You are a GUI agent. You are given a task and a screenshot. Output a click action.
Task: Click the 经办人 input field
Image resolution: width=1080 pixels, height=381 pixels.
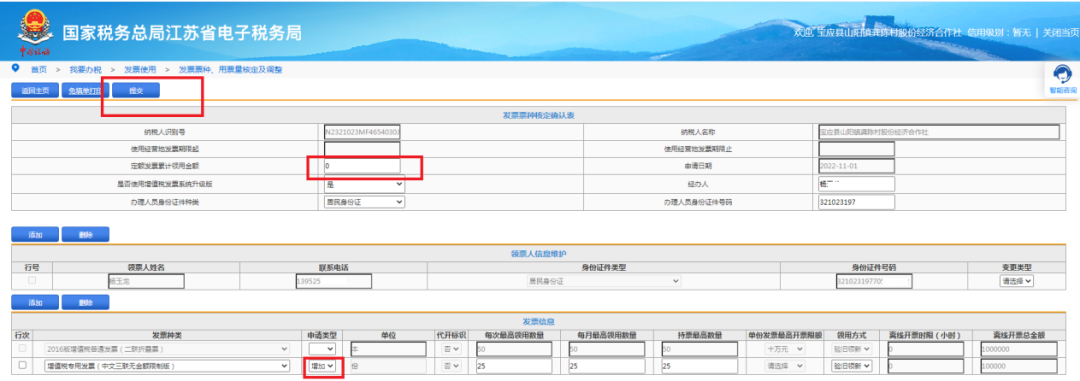[x=857, y=184]
